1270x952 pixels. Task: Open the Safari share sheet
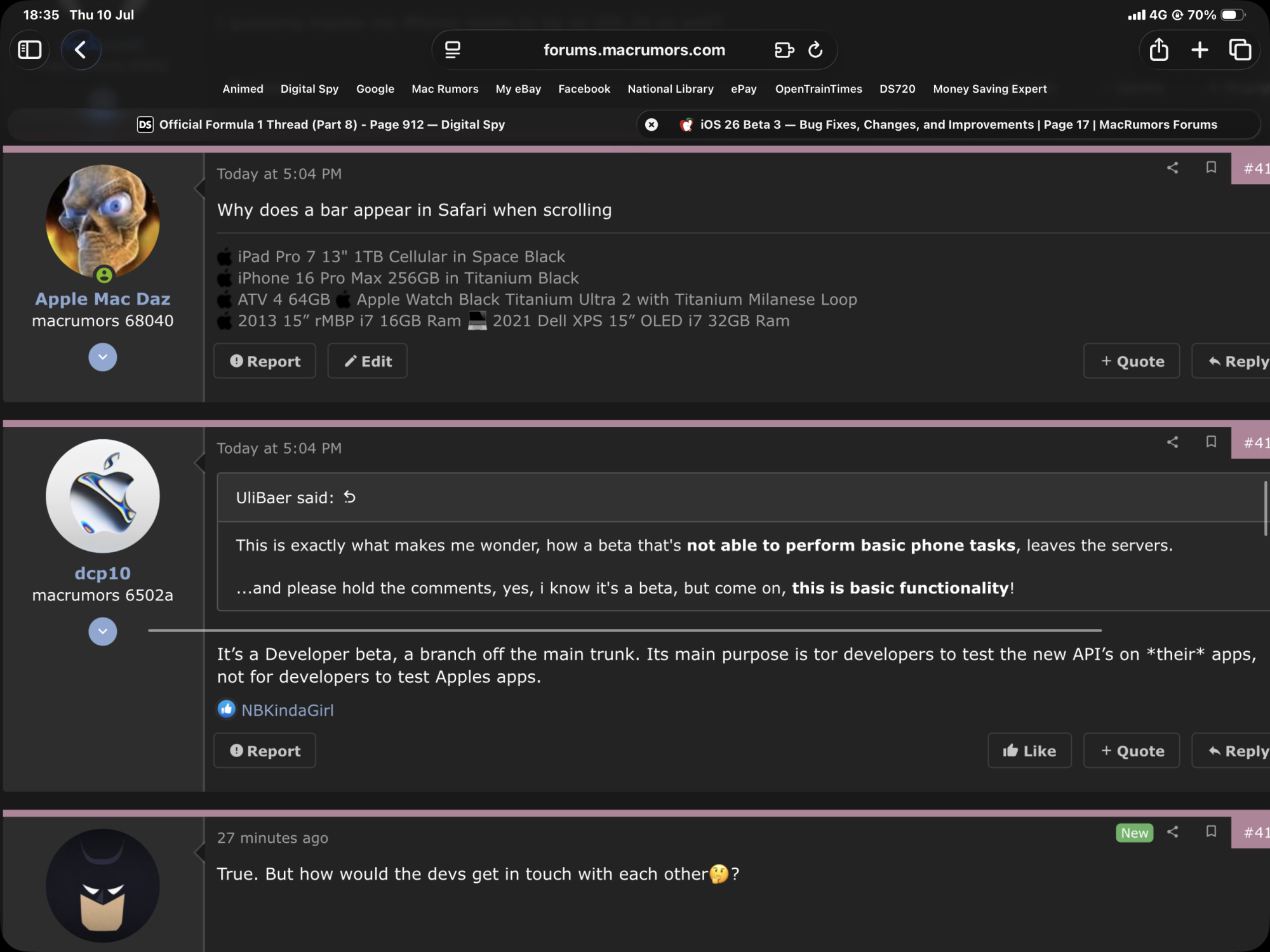1159,50
